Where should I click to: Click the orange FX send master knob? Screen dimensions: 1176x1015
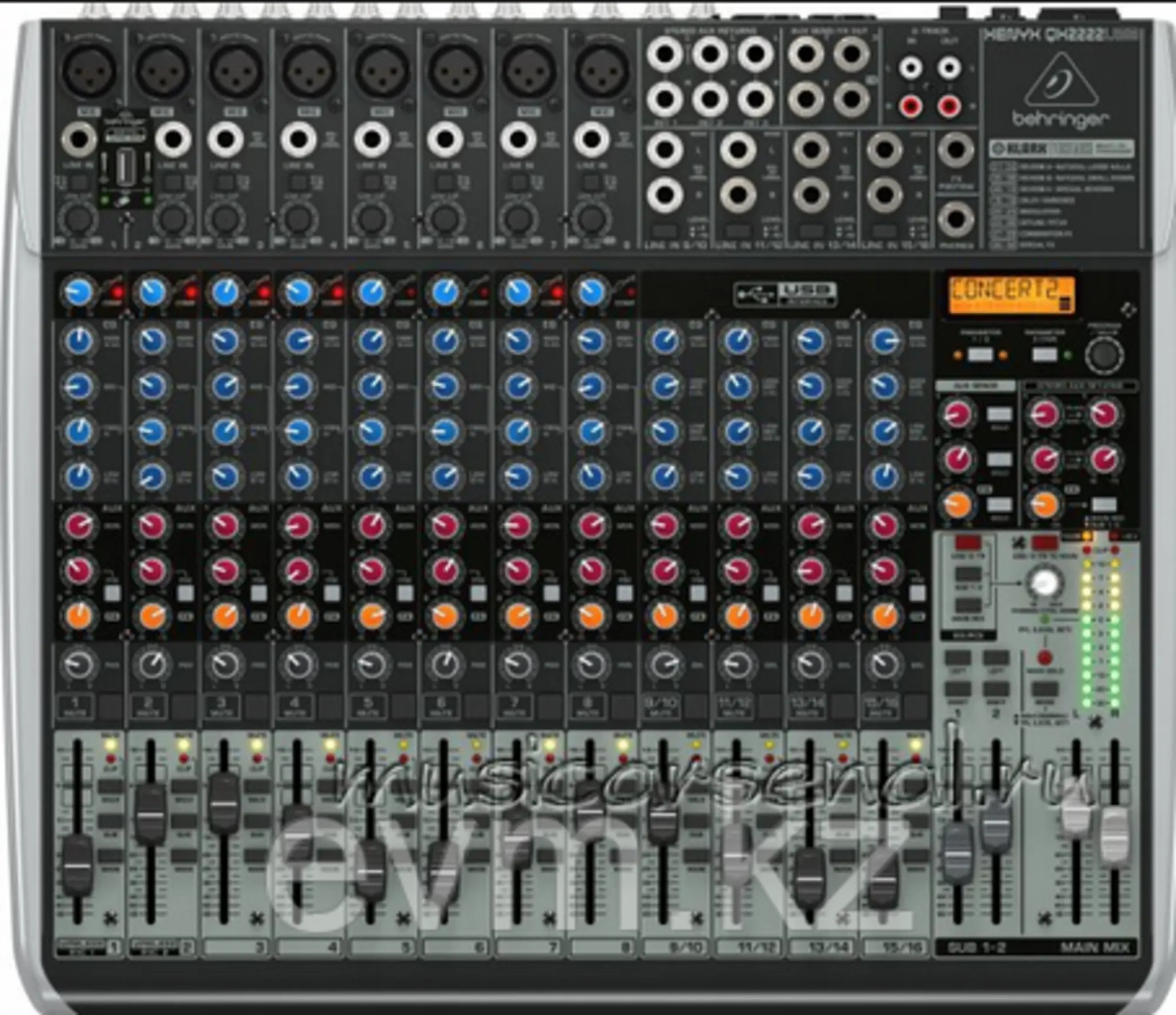[x=957, y=505]
